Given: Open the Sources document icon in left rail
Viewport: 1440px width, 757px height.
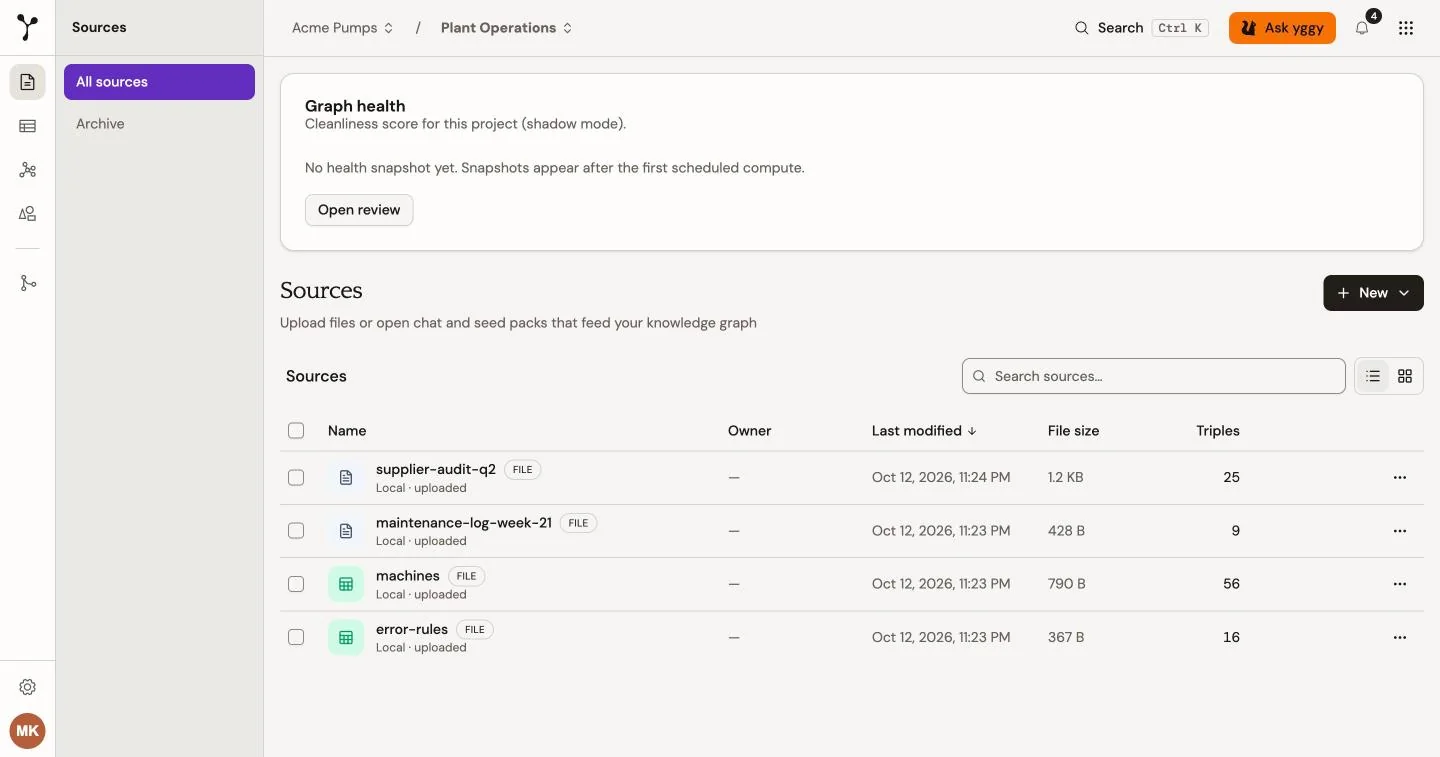Looking at the screenshot, I should (x=28, y=82).
